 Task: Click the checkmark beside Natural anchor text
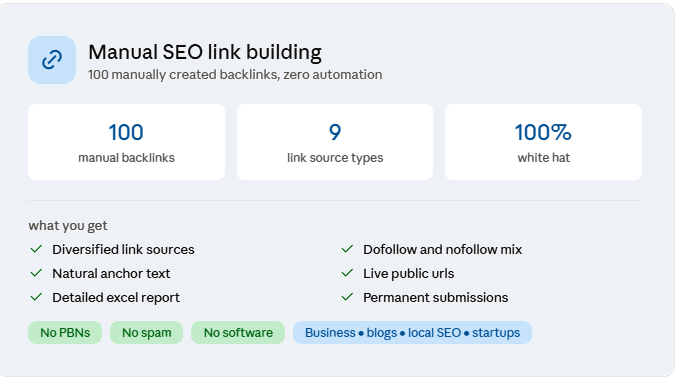36,273
